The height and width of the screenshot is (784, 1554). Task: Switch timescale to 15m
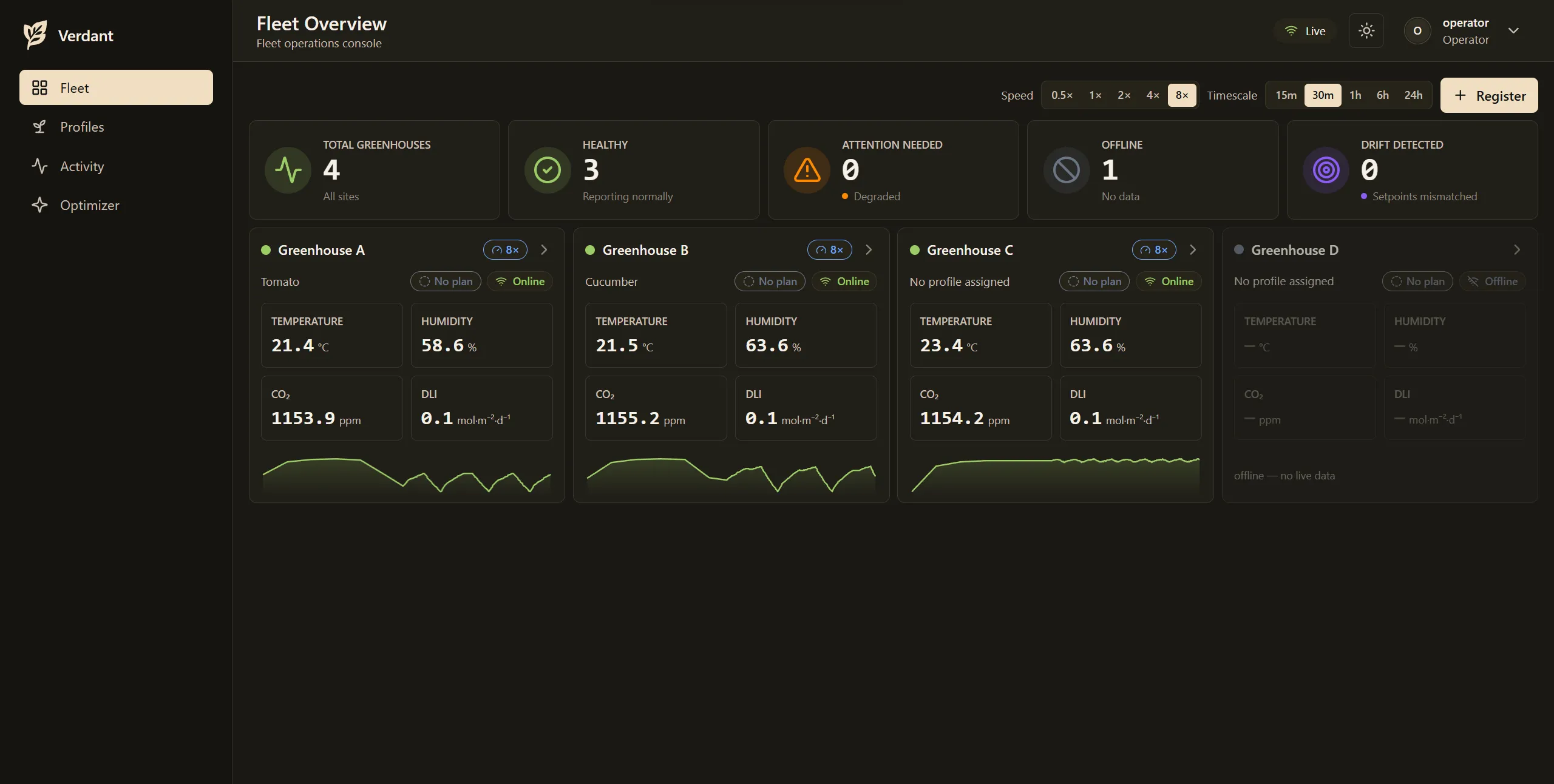tap(1286, 95)
